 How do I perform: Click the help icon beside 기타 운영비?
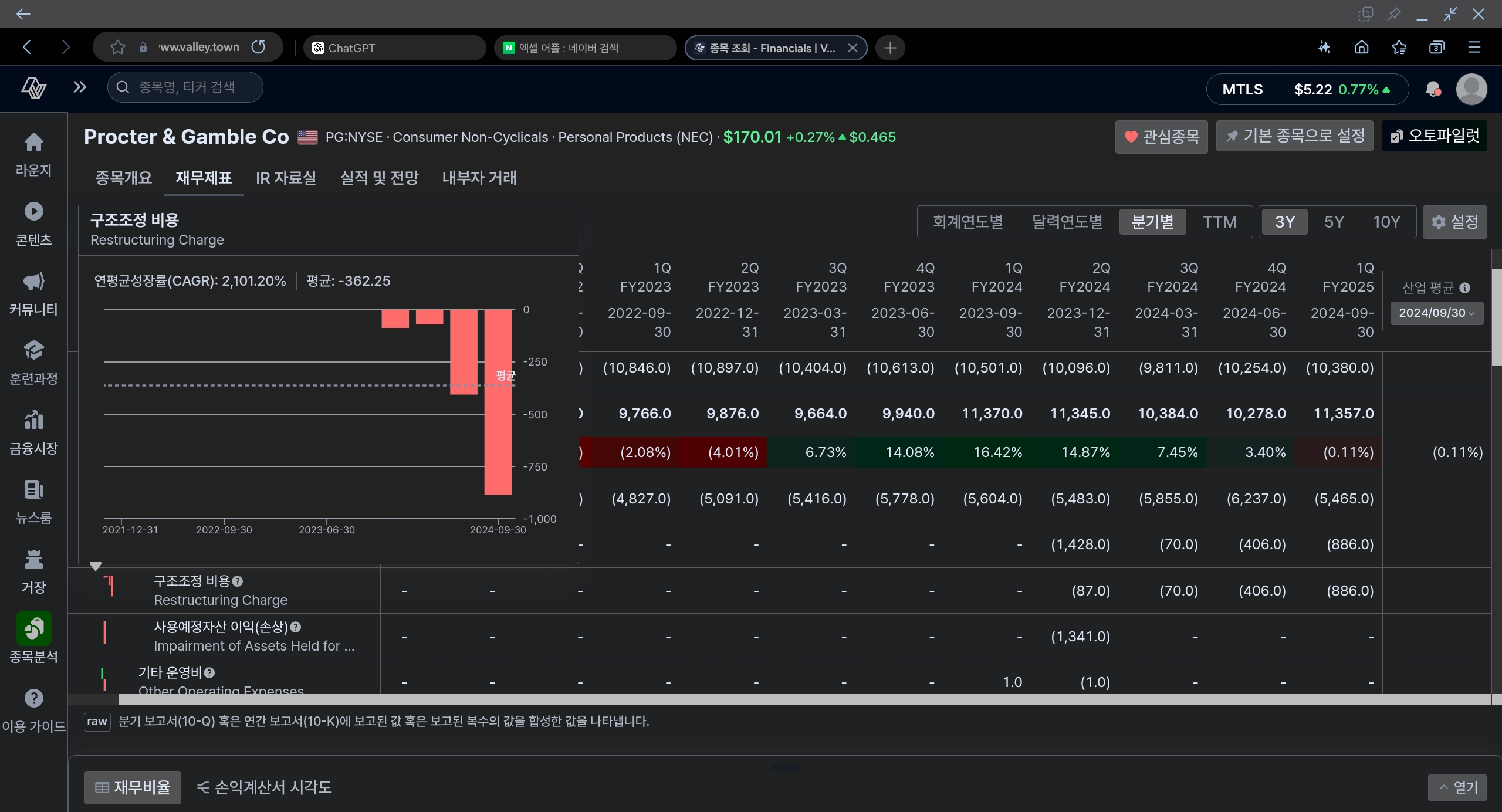[x=209, y=673]
